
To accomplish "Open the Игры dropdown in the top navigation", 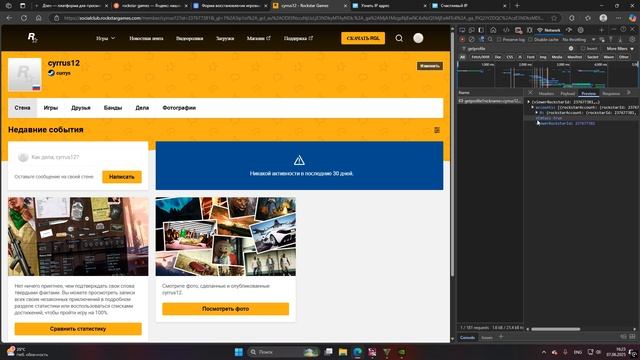I will pos(105,38).
